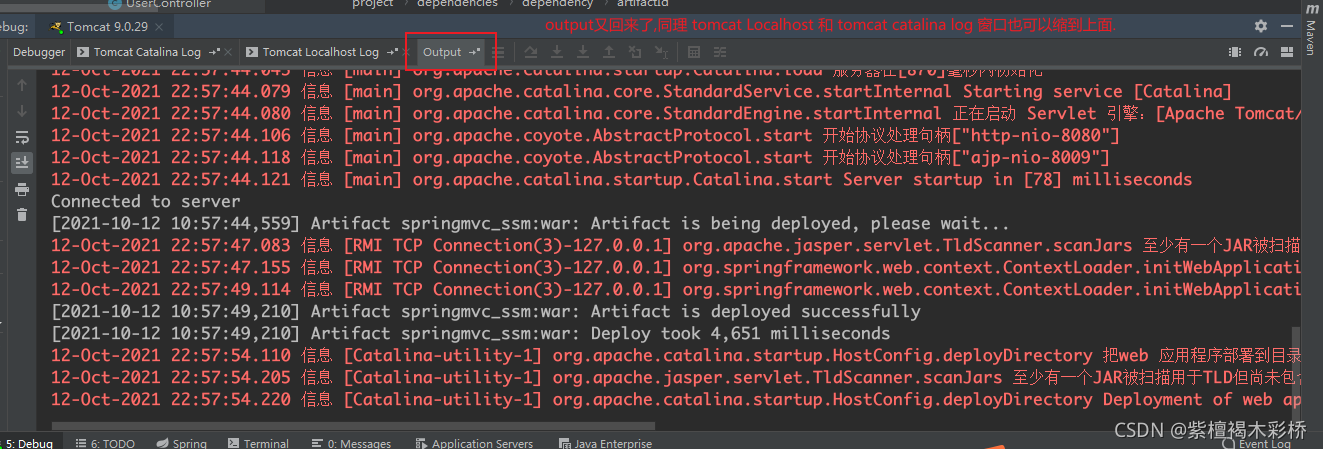Screen dimensions: 1323x449
Task: Click 'artifactId' in the breadcrumb
Action: click(x=643, y=4)
